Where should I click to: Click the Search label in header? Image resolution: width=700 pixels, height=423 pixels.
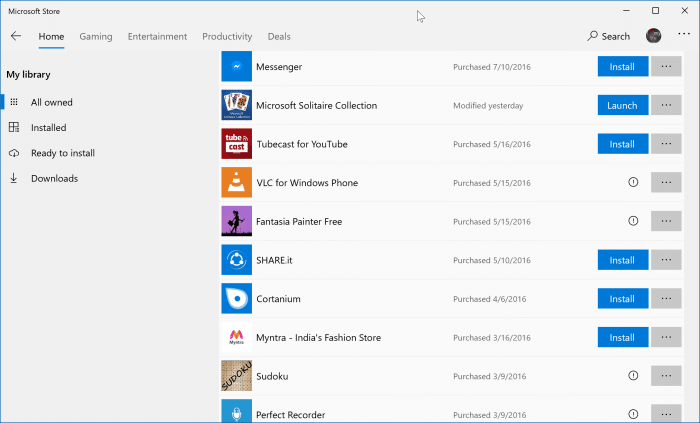[616, 37]
